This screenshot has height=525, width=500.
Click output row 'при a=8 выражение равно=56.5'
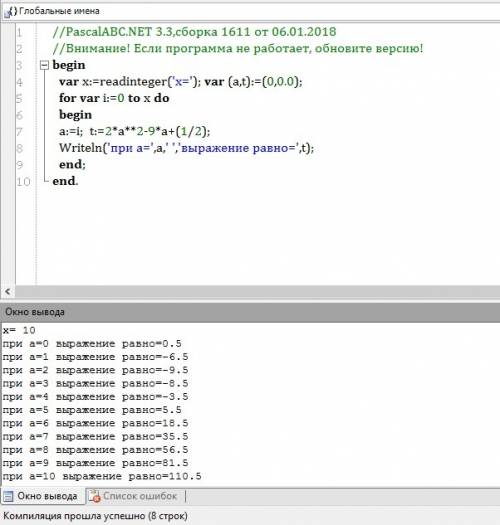95,450
